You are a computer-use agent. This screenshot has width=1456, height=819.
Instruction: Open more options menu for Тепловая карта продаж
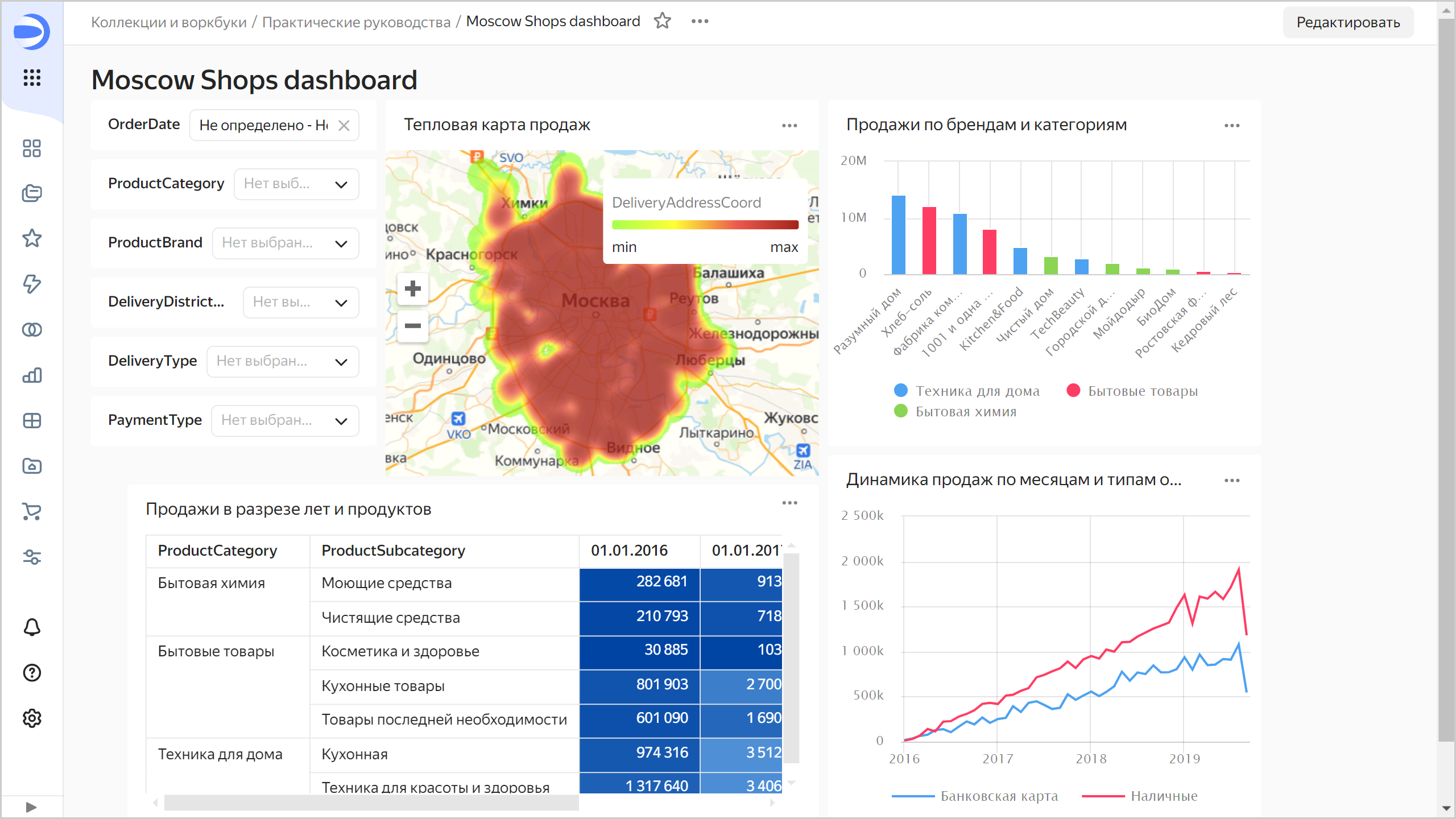(789, 126)
